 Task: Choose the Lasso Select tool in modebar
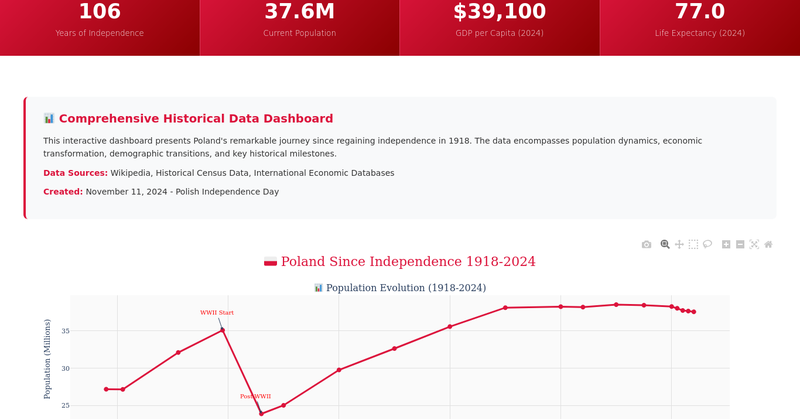(x=707, y=244)
